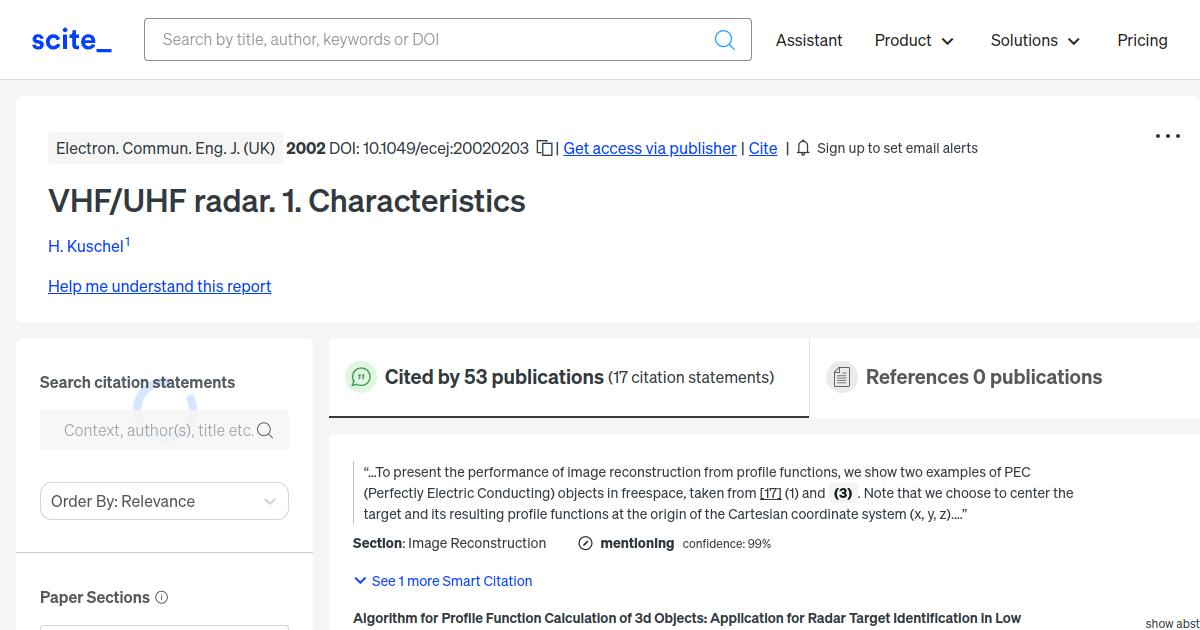
Task: Go to the scite_ home logo
Action: [x=72, y=40]
